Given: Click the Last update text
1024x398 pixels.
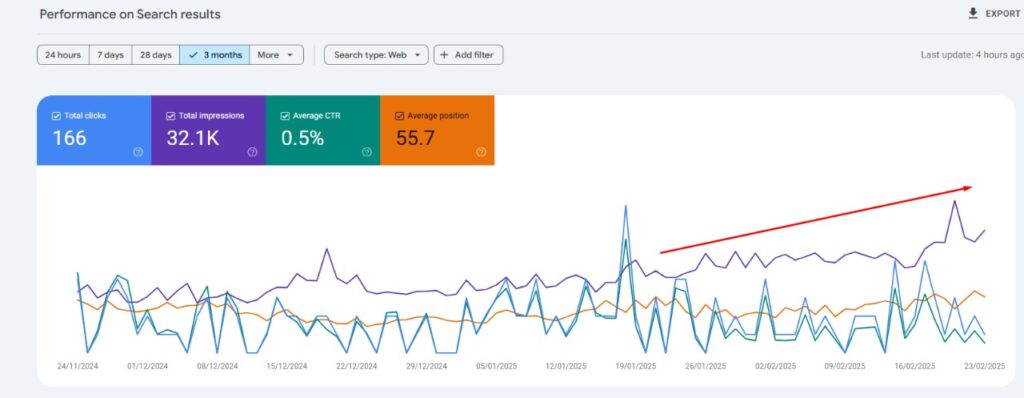Looking at the screenshot, I should coord(972,55).
